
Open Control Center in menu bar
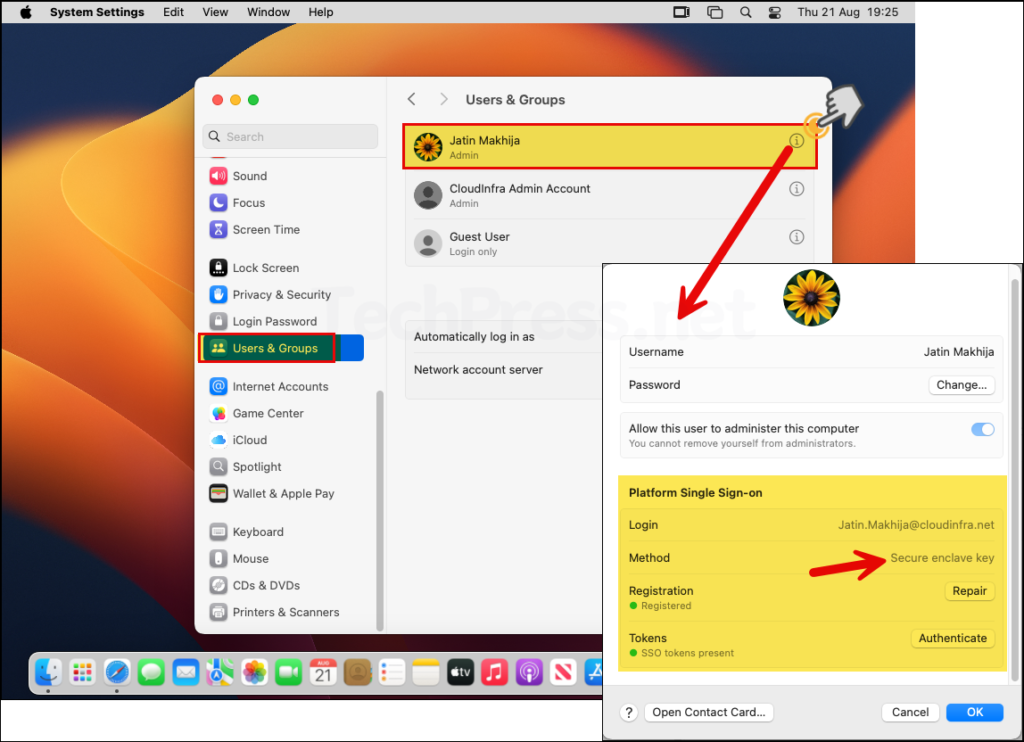pyautogui.click(x=775, y=12)
